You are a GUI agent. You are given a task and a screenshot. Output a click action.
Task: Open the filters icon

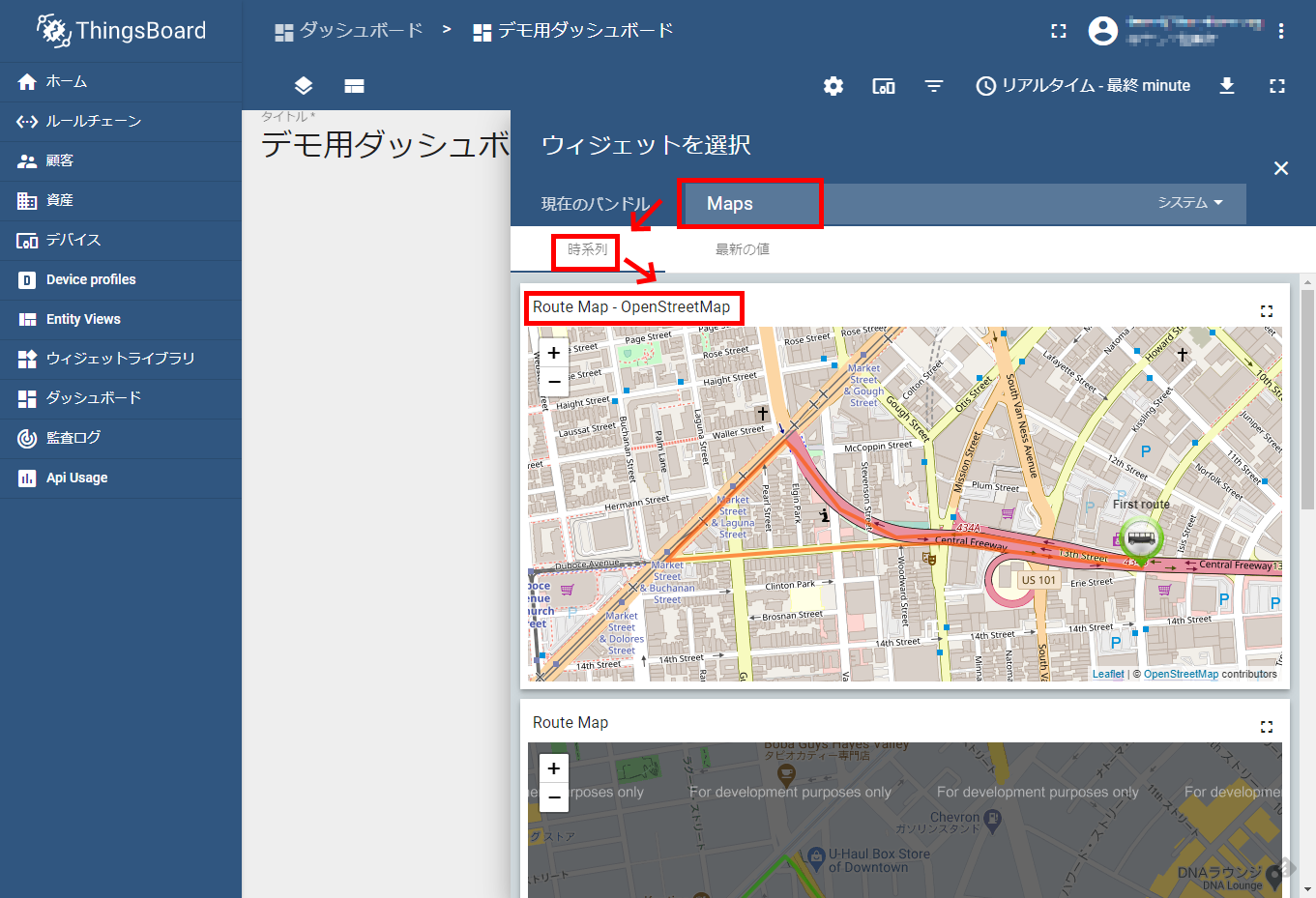click(x=934, y=86)
